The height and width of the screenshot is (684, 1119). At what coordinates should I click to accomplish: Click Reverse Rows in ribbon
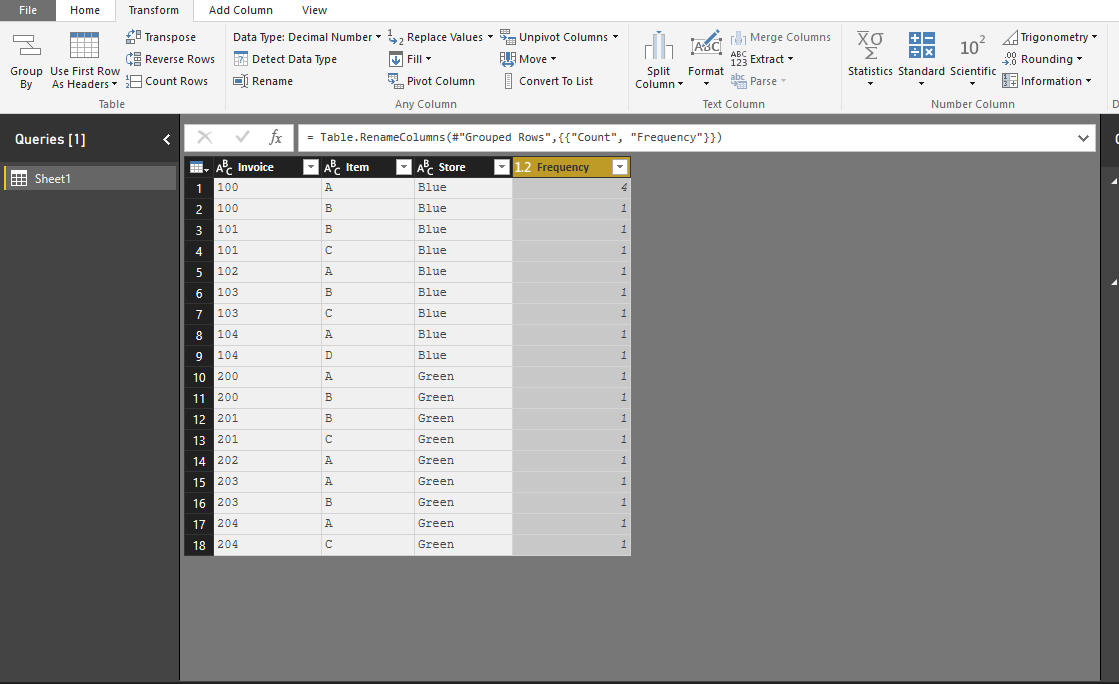170,59
